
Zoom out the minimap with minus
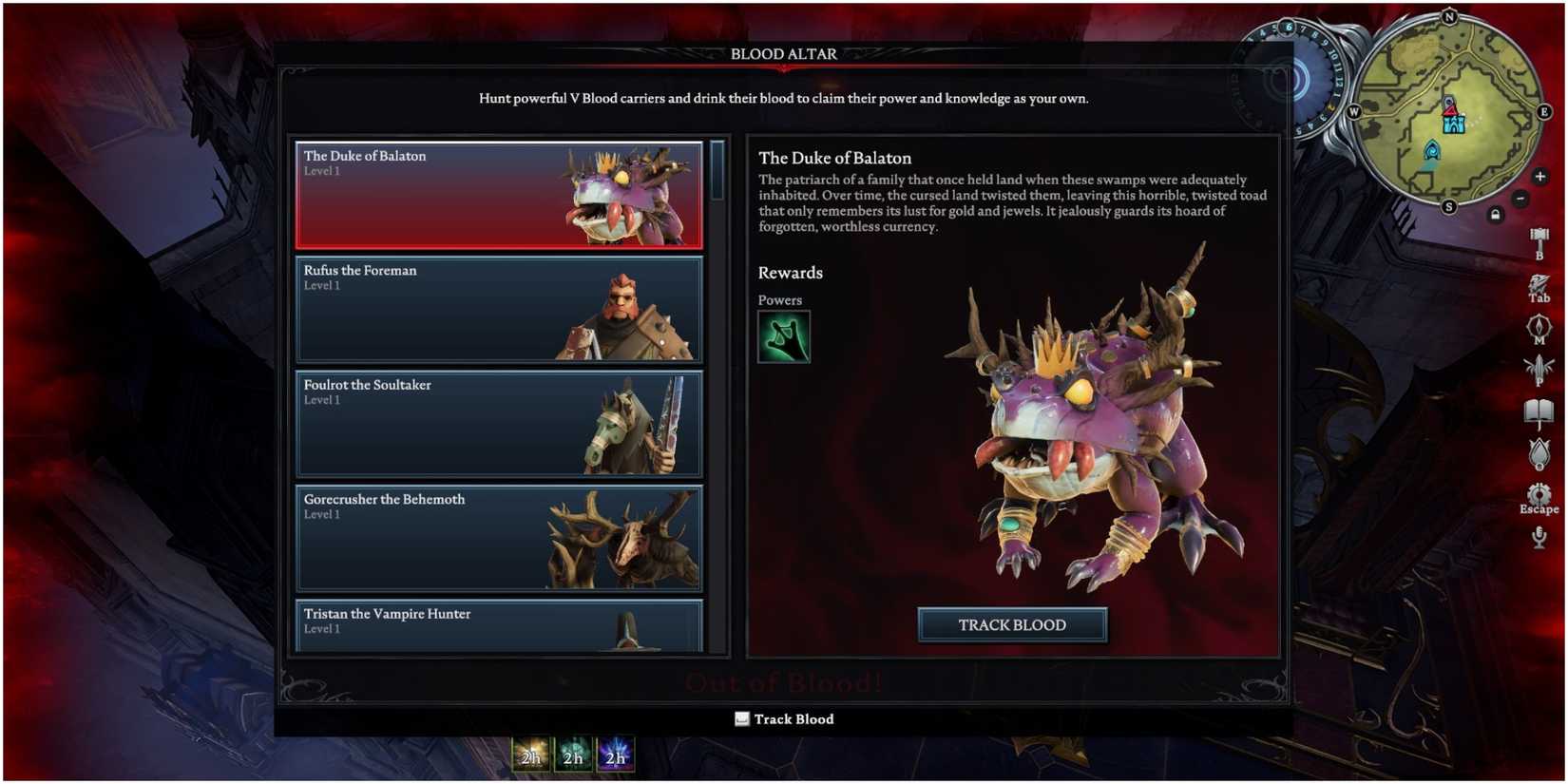1520,199
